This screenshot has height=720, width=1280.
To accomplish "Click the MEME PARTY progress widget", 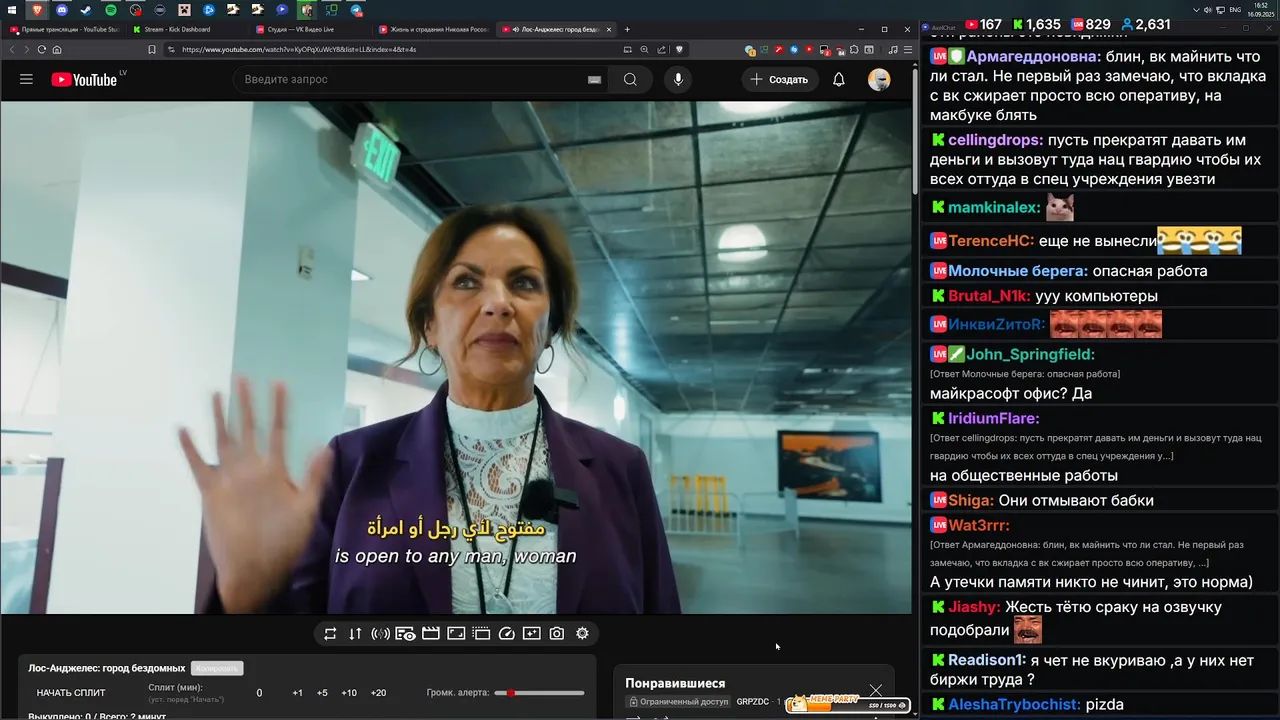I will pos(849,704).
